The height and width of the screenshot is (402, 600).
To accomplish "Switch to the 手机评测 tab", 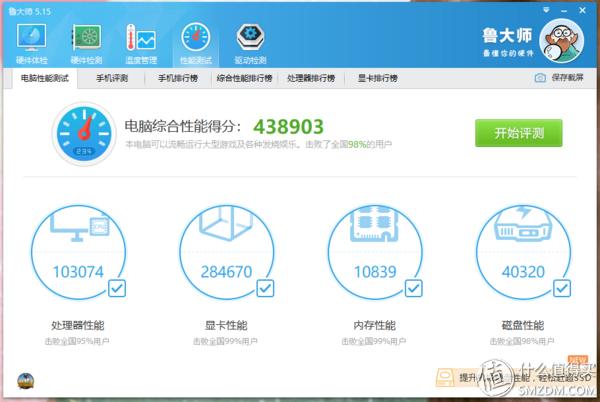I will pyautogui.click(x=112, y=78).
